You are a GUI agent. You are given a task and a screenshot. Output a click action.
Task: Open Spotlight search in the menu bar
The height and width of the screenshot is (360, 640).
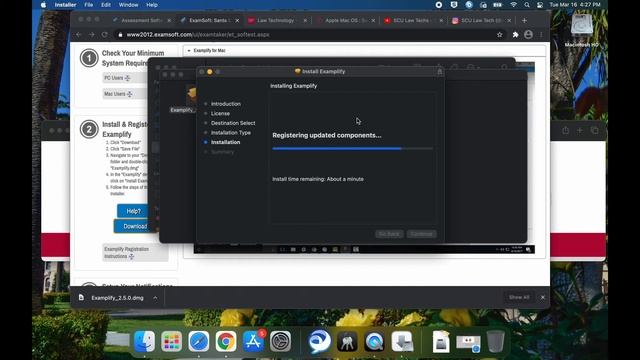[x=527, y=5]
